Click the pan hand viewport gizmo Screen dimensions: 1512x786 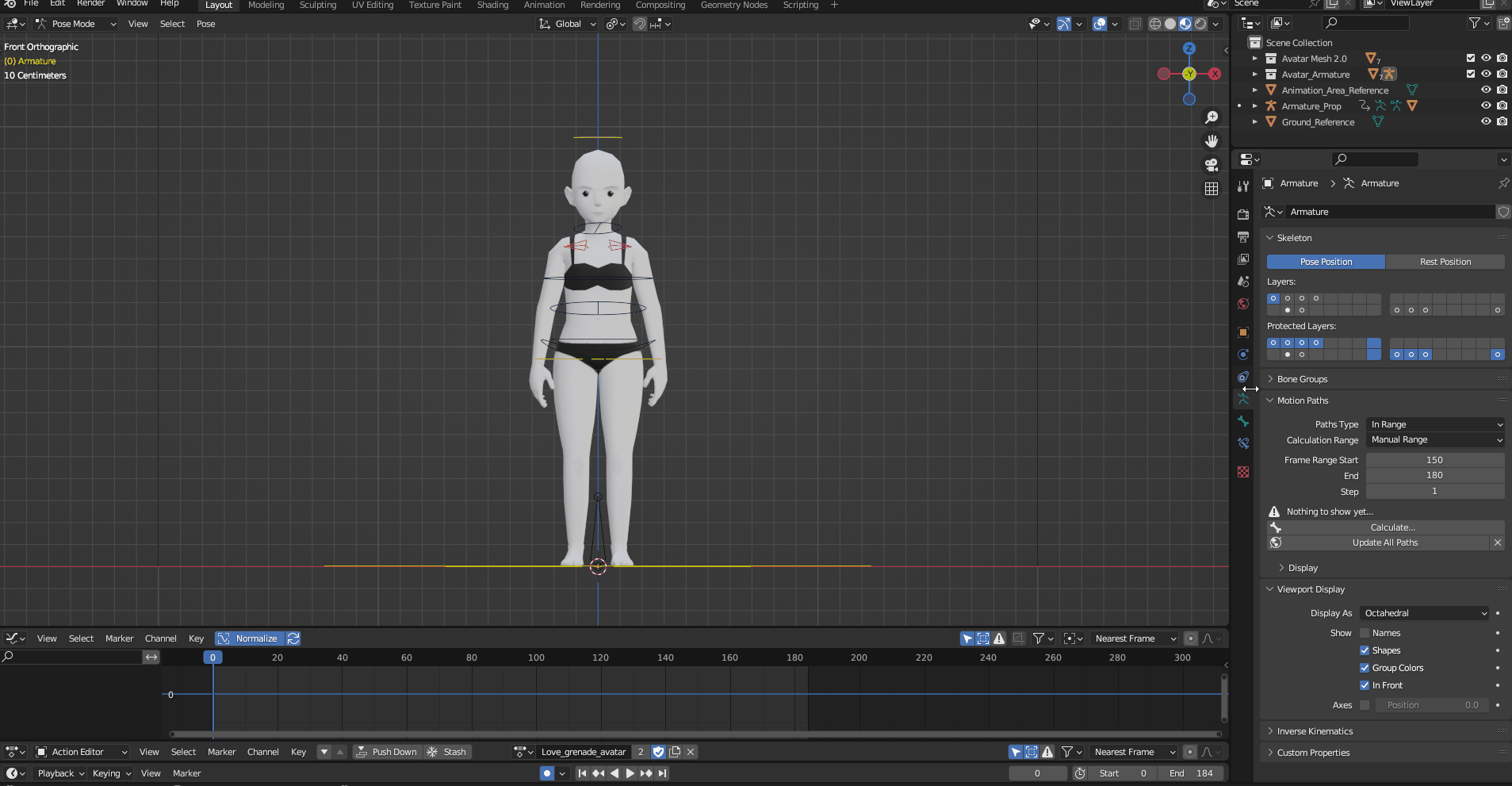point(1212,141)
